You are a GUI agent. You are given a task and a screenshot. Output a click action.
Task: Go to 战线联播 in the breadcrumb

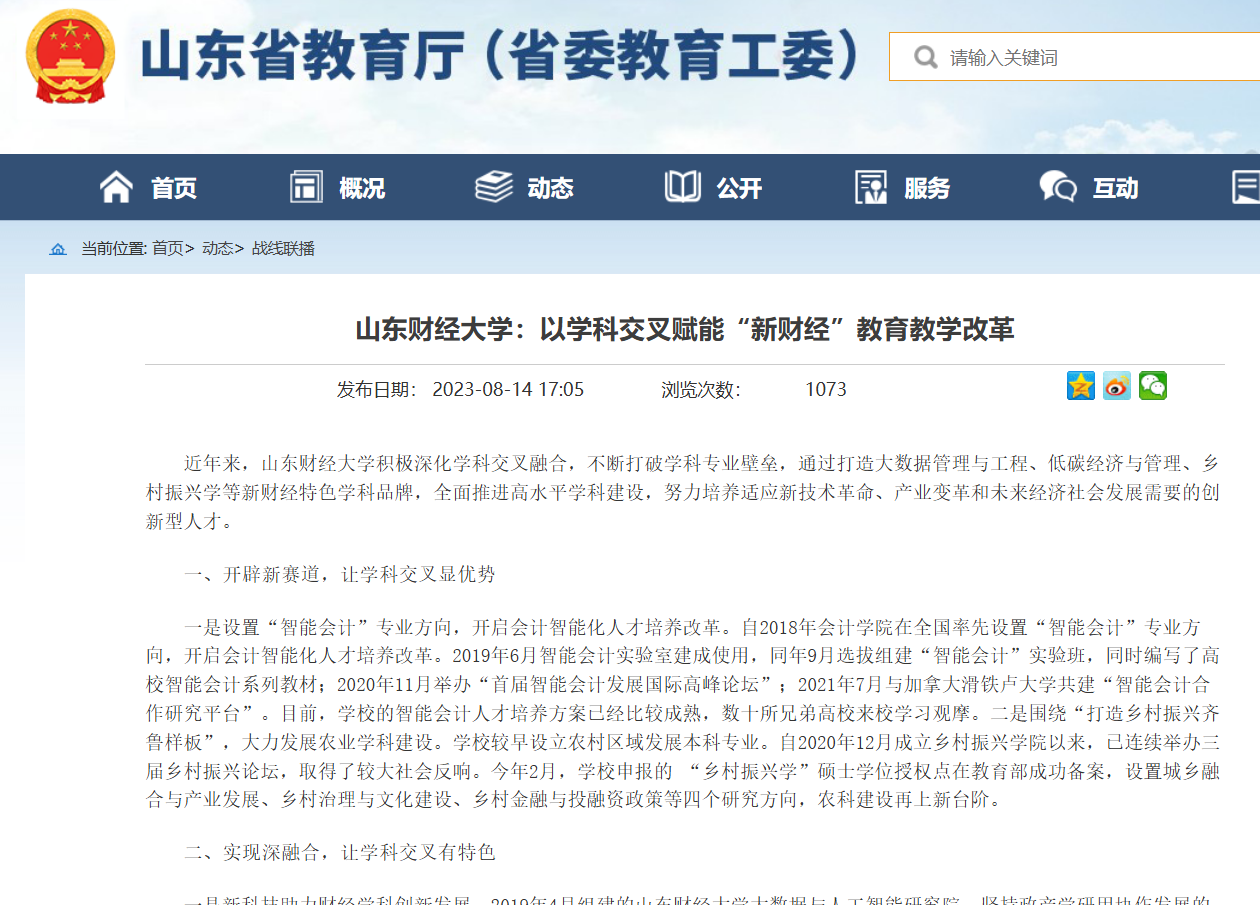click(x=283, y=249)
